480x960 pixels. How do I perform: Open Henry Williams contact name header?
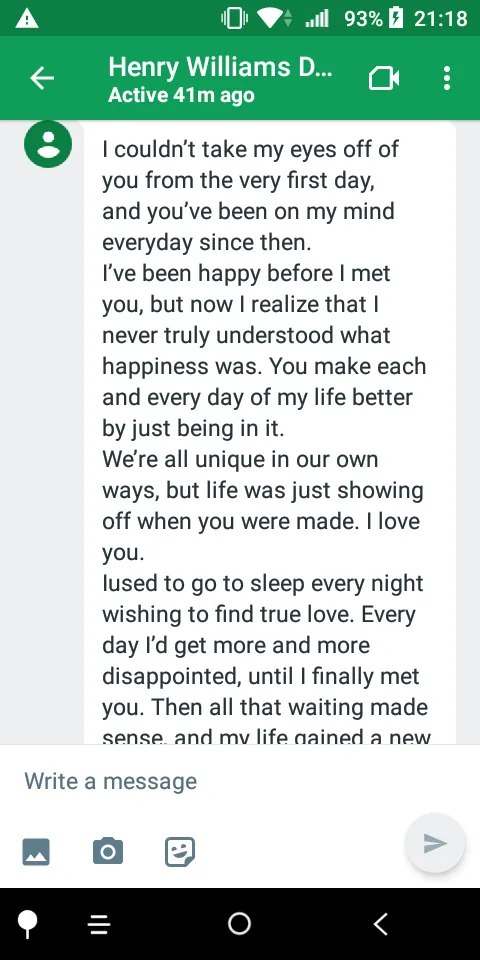click(220, 67)
